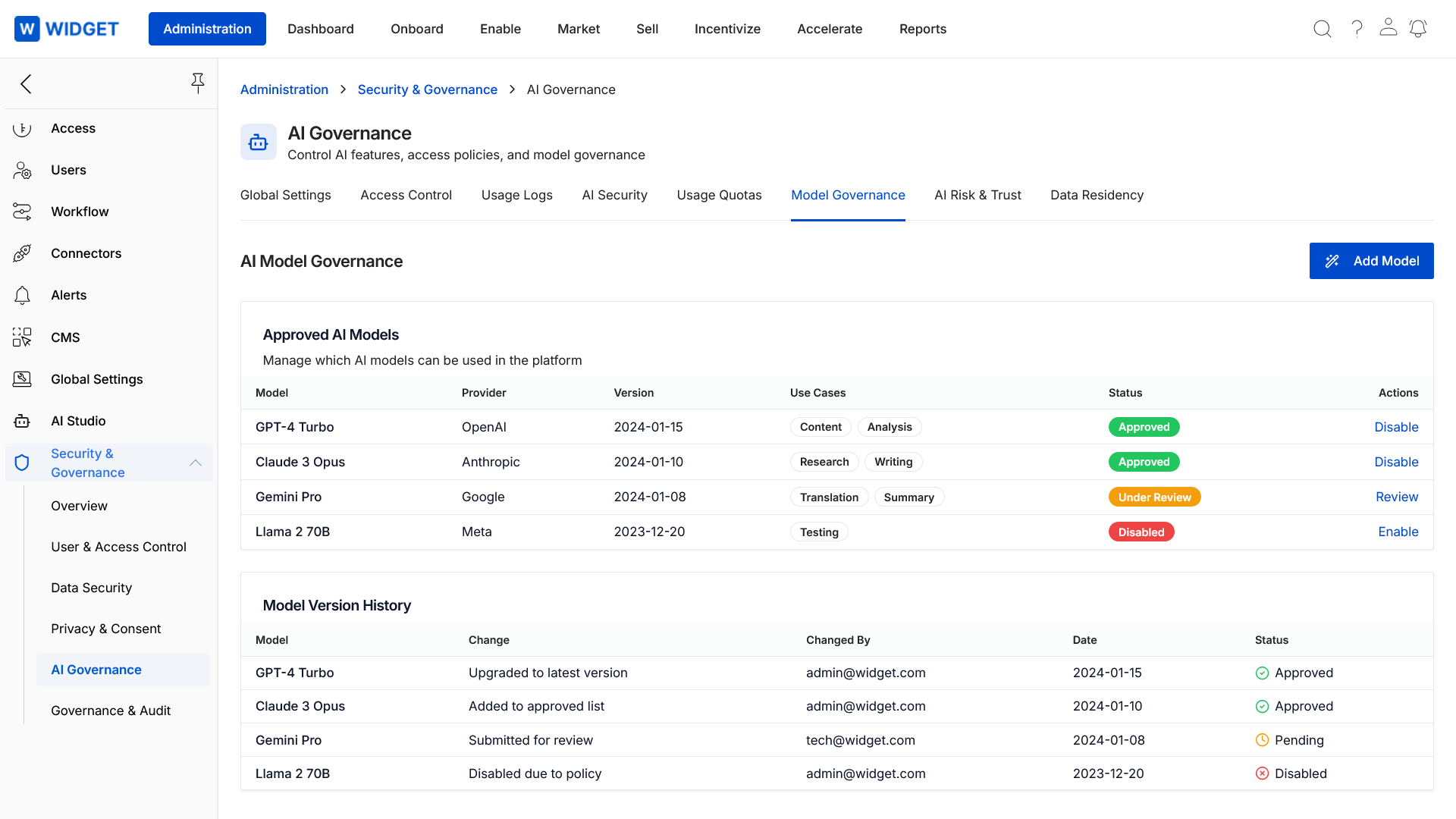This screenshot has width=1456, height=819.
Task: Select Governance & Audit in sidebar
Action: point(111,711)
